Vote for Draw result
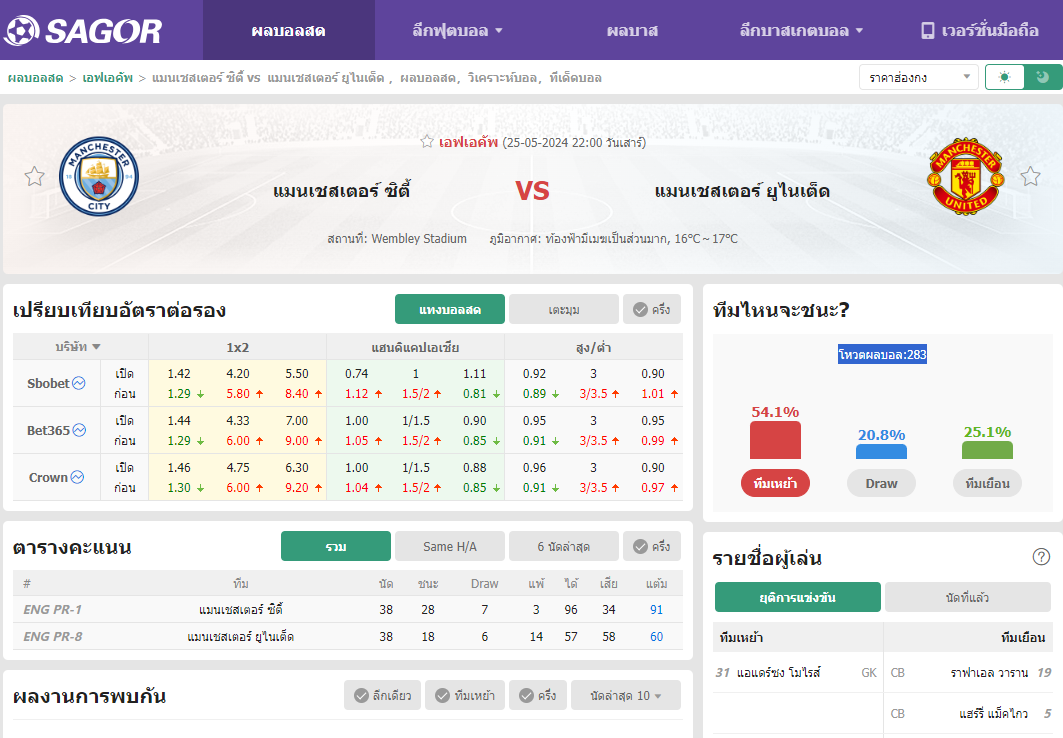Screen dimensions: 1063x738 (881, 483)
